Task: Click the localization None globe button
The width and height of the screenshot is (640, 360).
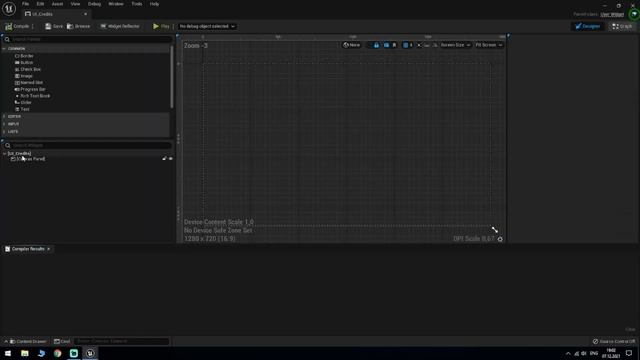Action: [351, 45]
